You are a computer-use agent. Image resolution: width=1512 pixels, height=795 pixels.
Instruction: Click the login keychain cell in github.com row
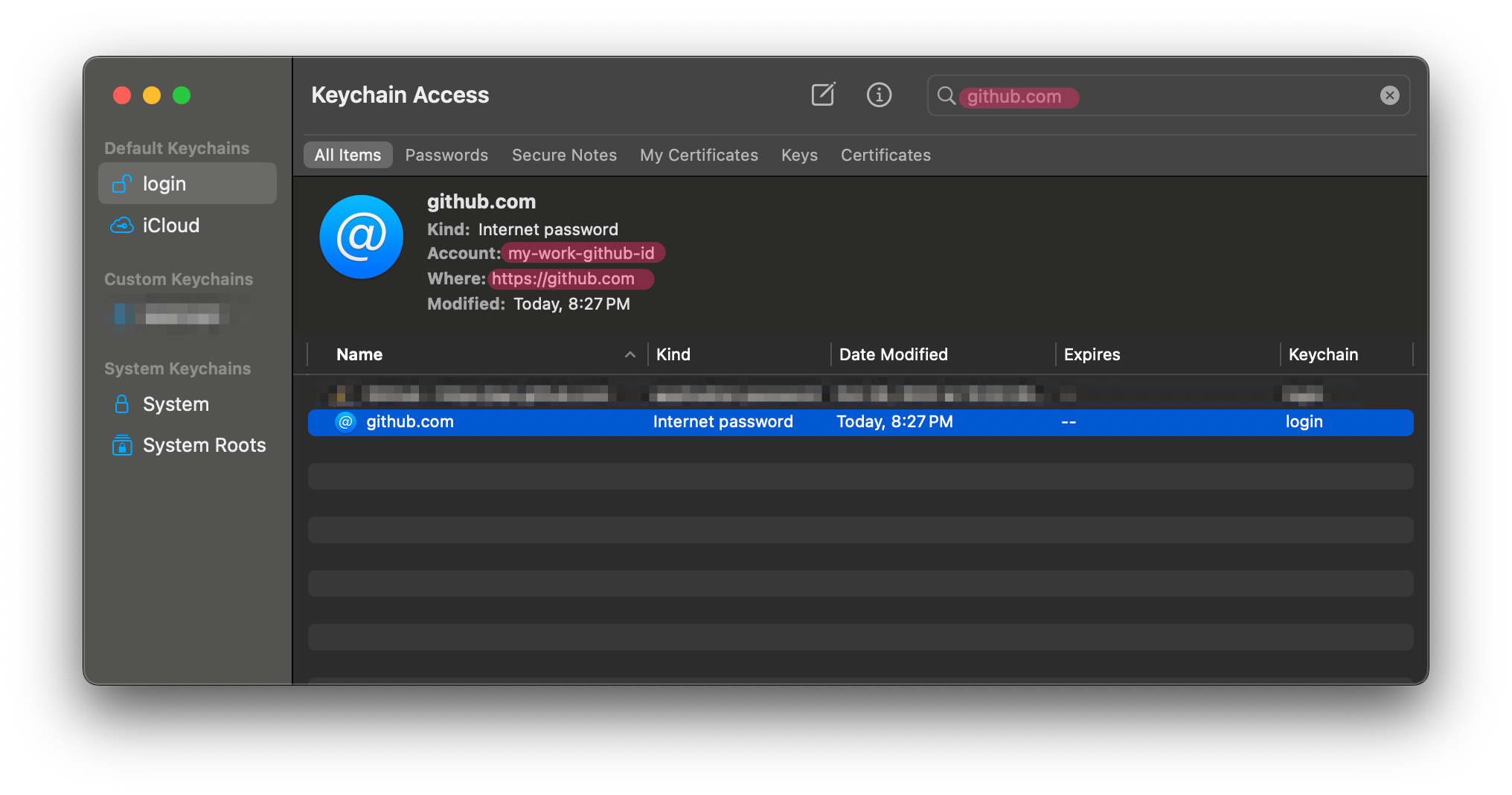point(1304,422)
